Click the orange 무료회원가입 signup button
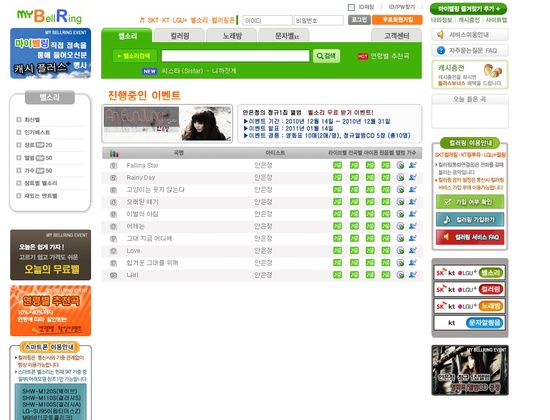The width and height of the screenshot is (550, 420). click(397, 20)
